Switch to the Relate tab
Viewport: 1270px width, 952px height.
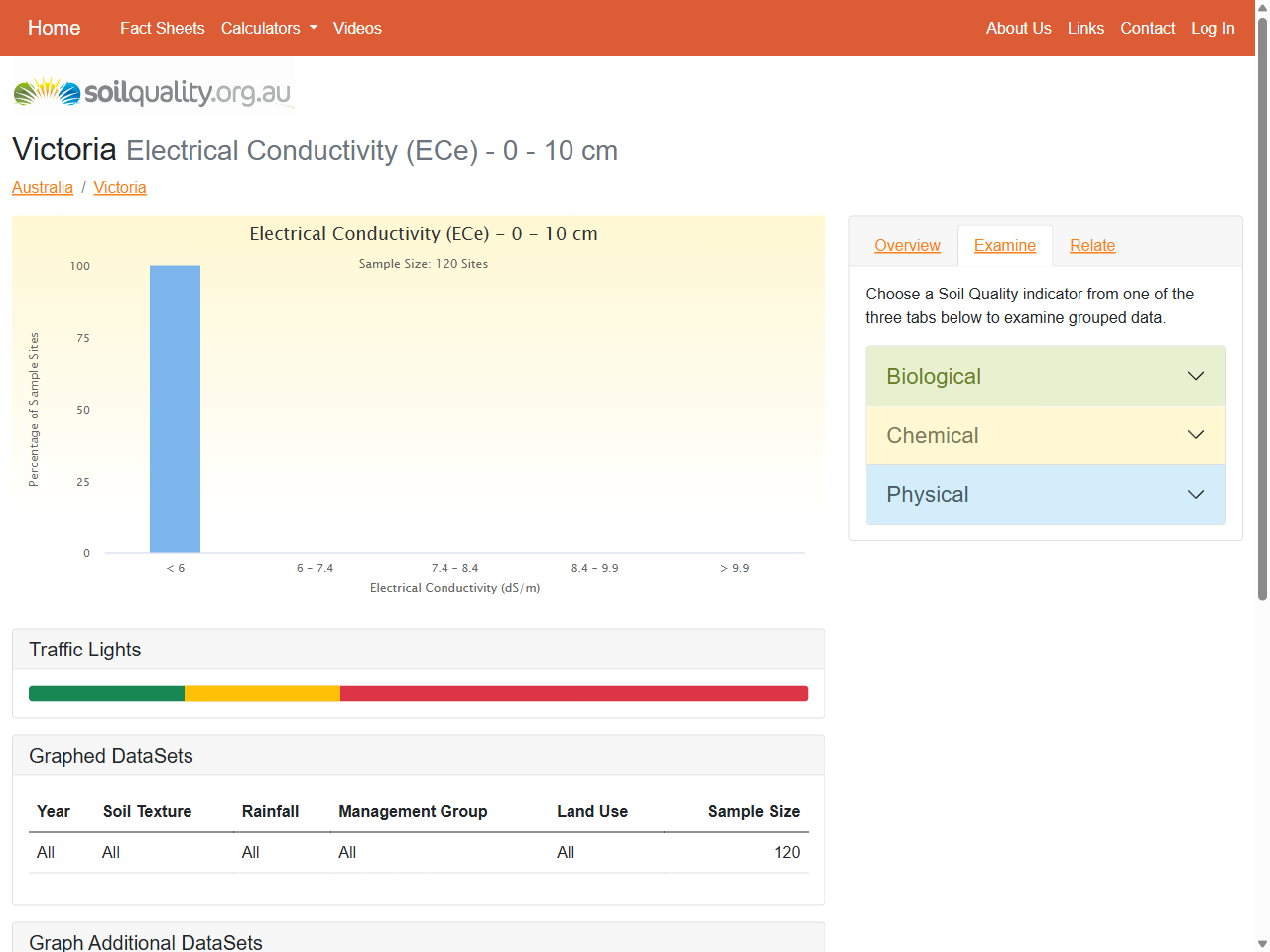[1092, 245]
